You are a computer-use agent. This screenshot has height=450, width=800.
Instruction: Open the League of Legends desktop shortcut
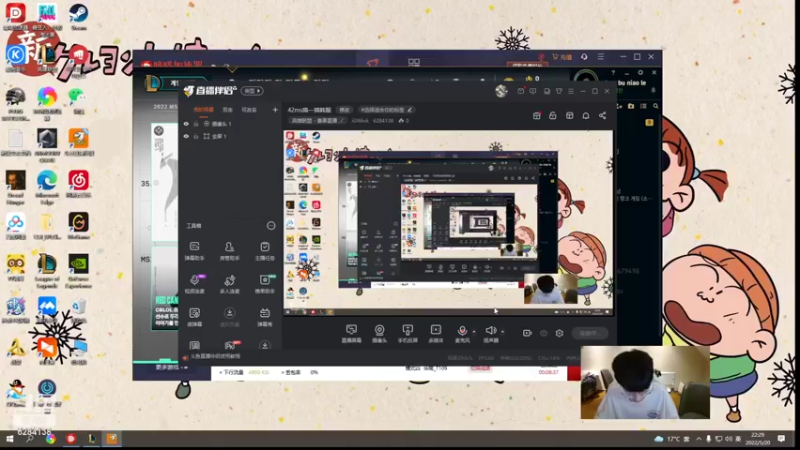47,270
